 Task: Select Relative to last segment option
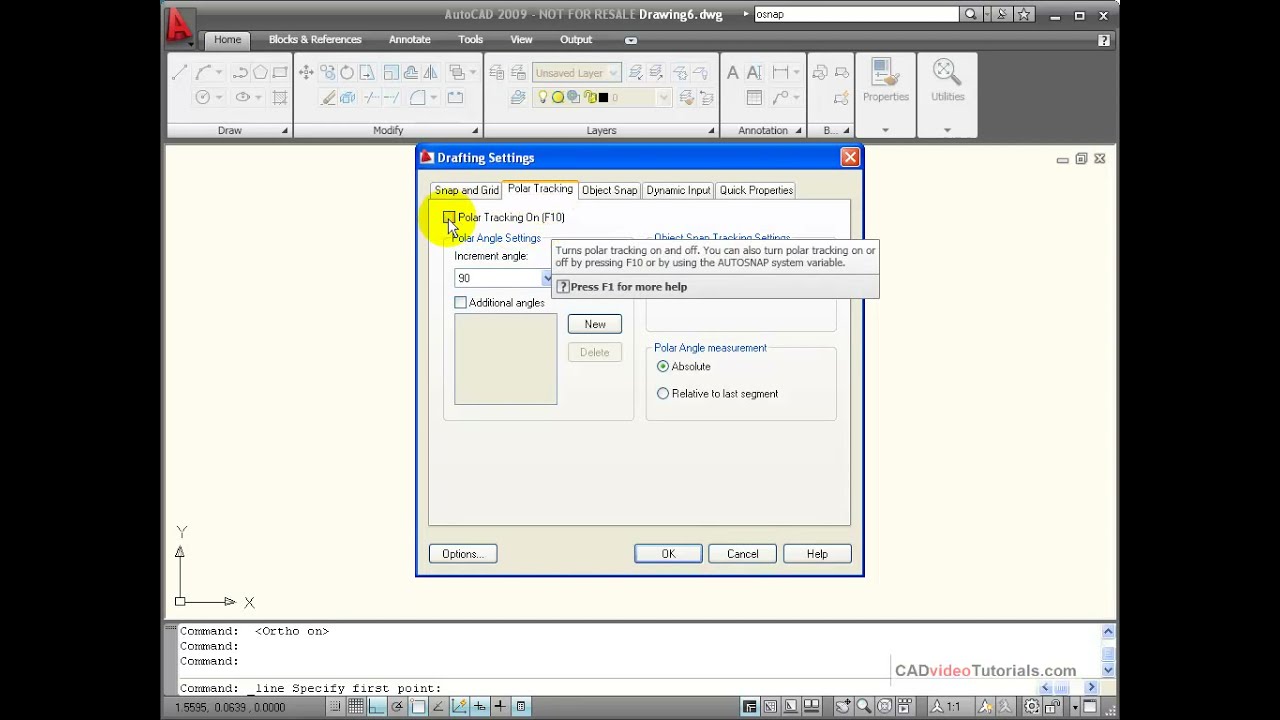coord(663,393)
